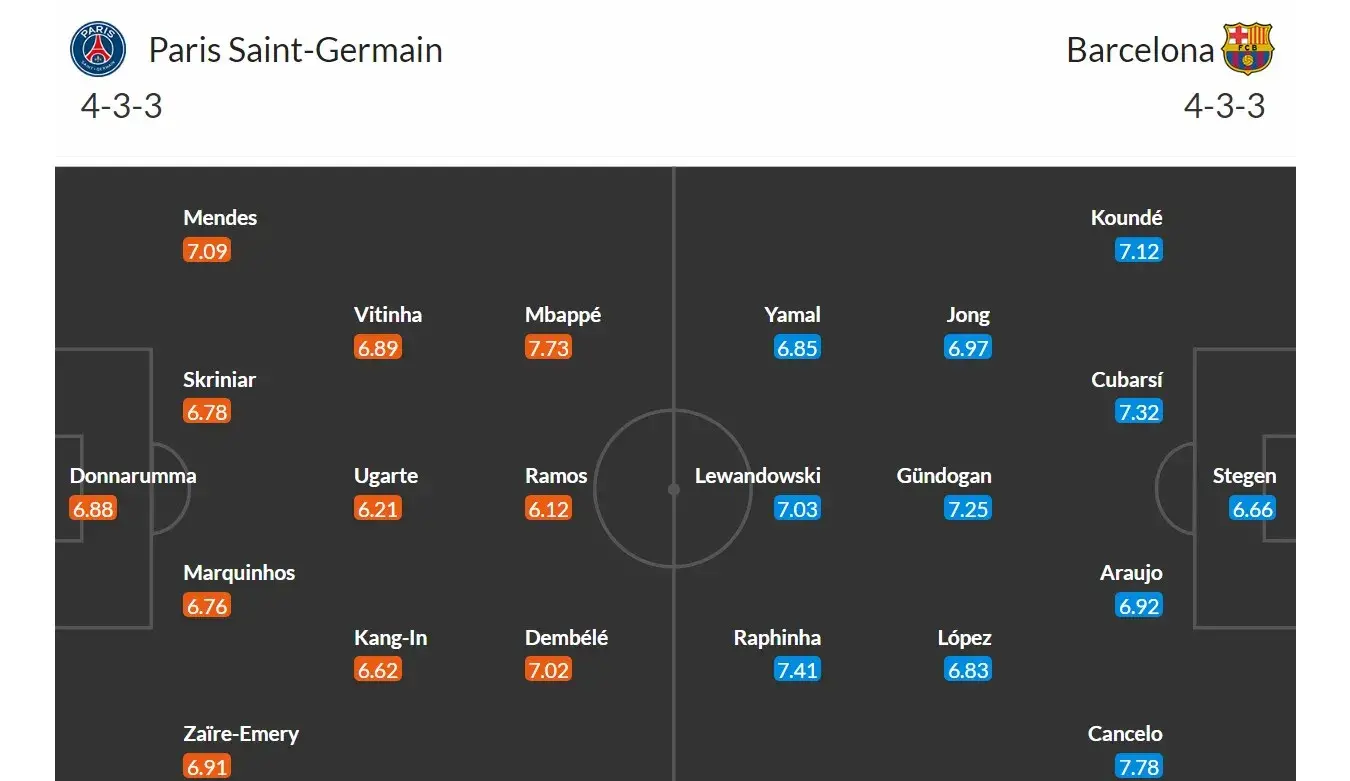The height and width of the screenshot is (781, 1350).
Task: Open Yamal's player name
Action: click(x=792, y=315)
